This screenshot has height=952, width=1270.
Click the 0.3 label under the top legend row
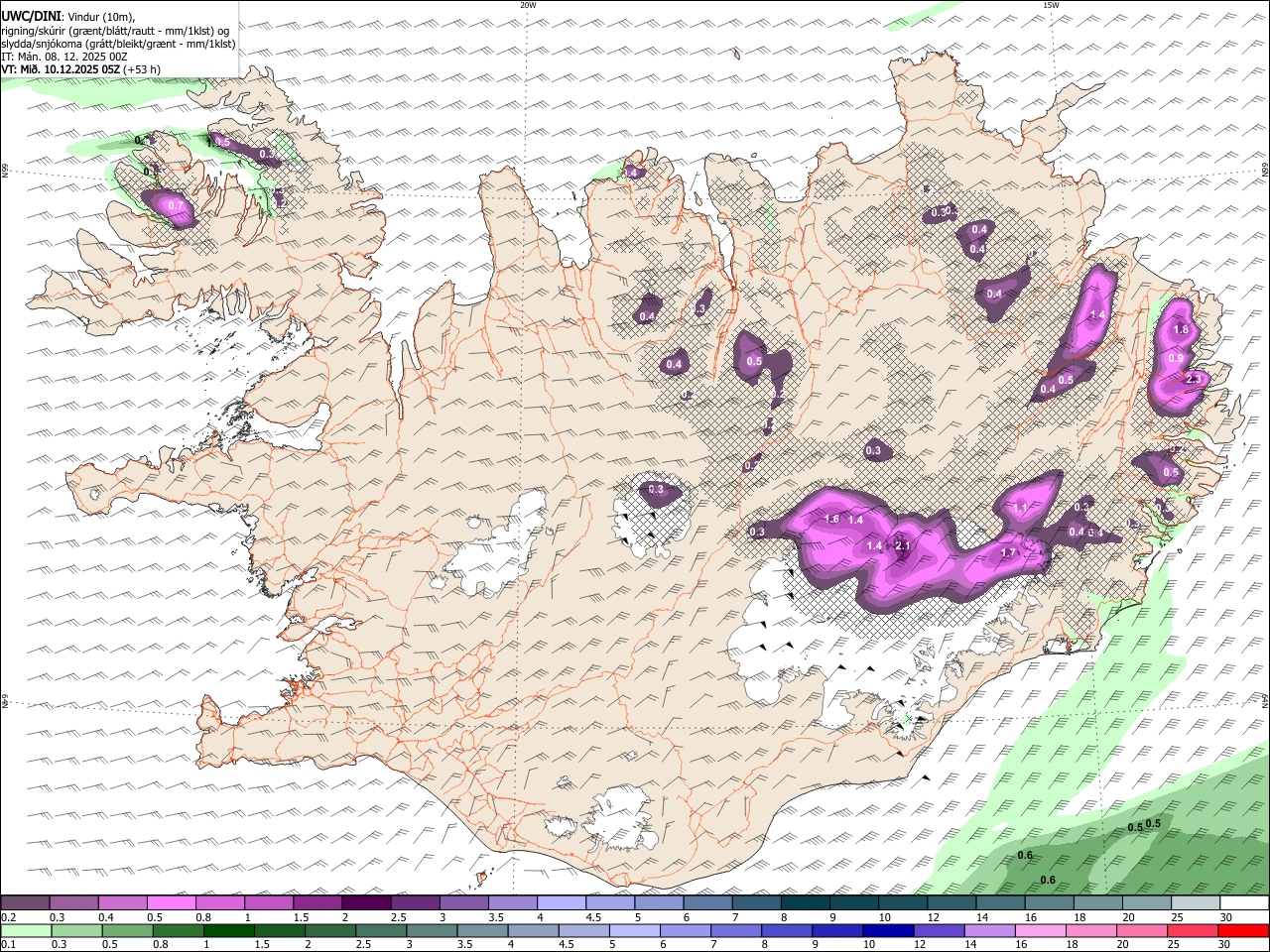[58, 917]
